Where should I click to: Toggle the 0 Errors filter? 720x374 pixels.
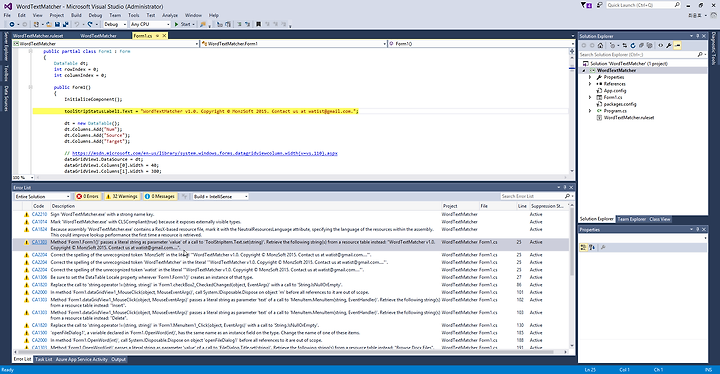pos(87,196)
